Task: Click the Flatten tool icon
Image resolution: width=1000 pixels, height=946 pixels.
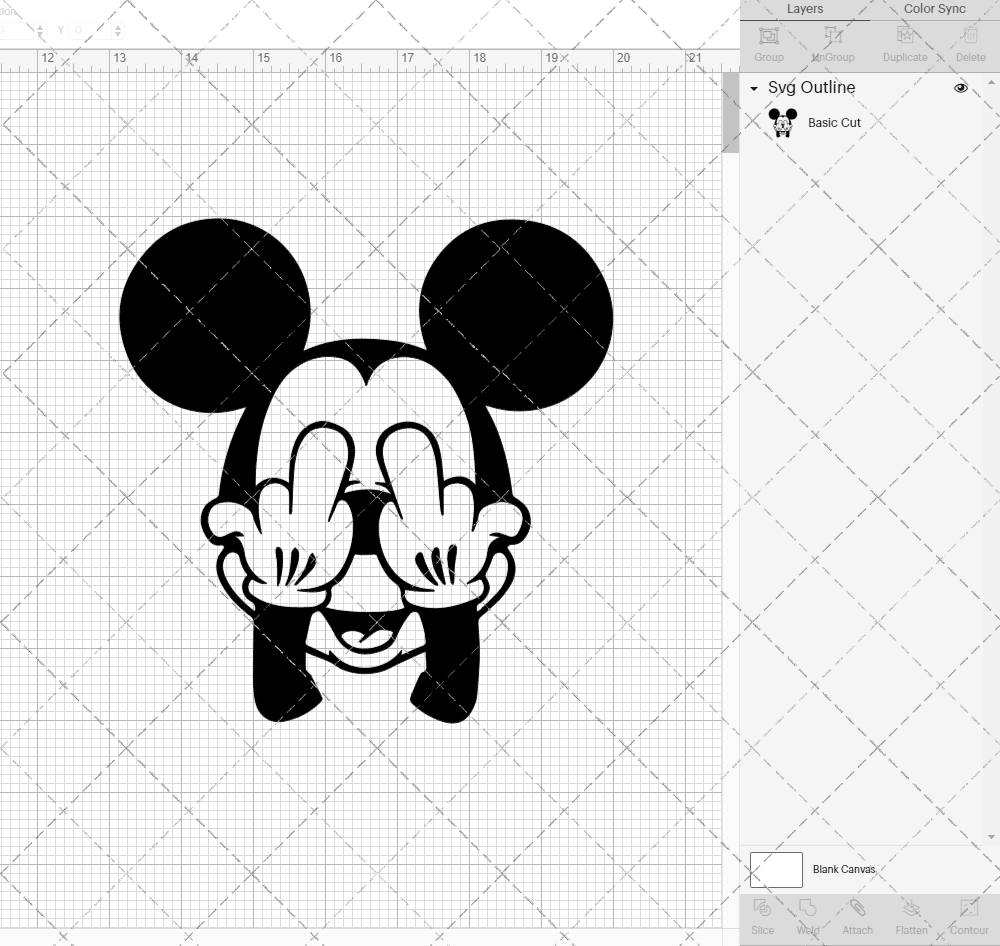Action: (911, 908)
